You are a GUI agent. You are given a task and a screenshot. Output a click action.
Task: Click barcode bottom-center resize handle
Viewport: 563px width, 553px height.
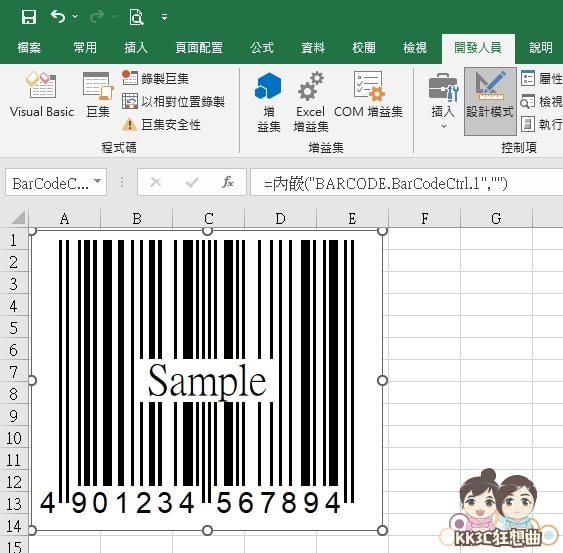coord(208,530)
